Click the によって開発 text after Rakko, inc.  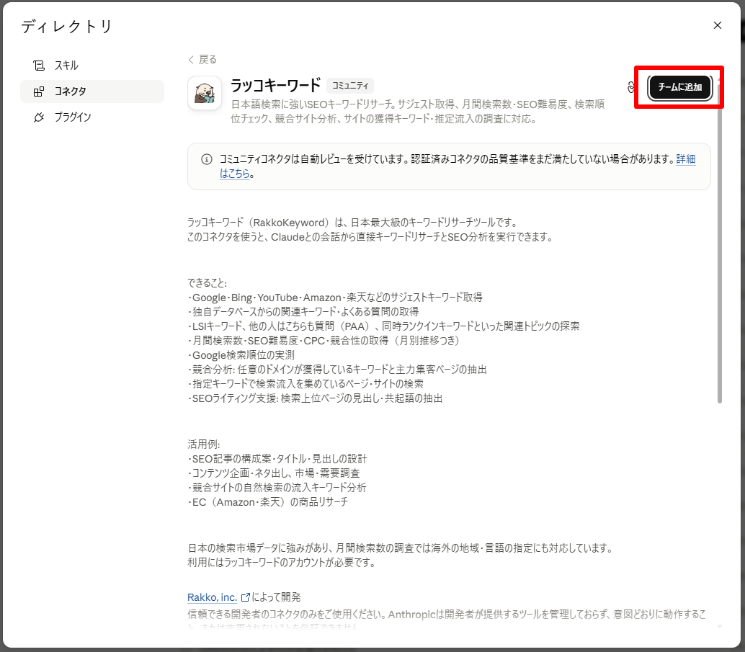tap(276, 597)
